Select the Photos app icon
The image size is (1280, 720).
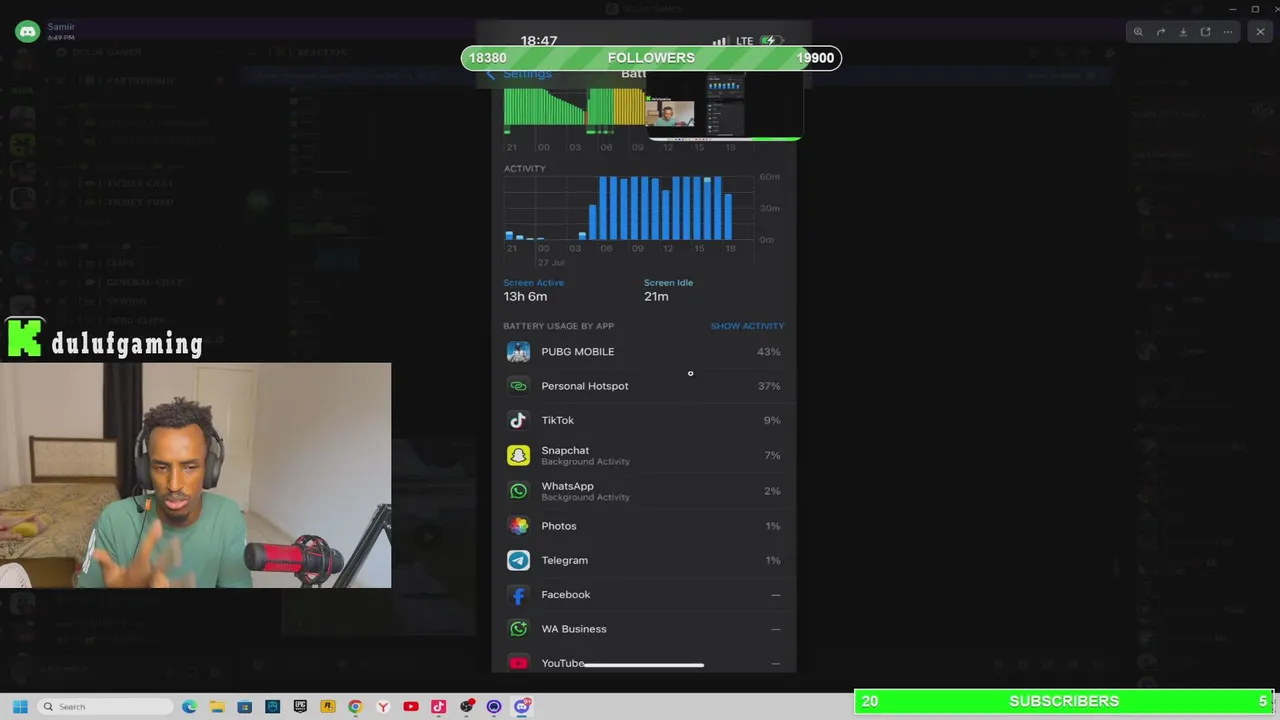[518, 526]
